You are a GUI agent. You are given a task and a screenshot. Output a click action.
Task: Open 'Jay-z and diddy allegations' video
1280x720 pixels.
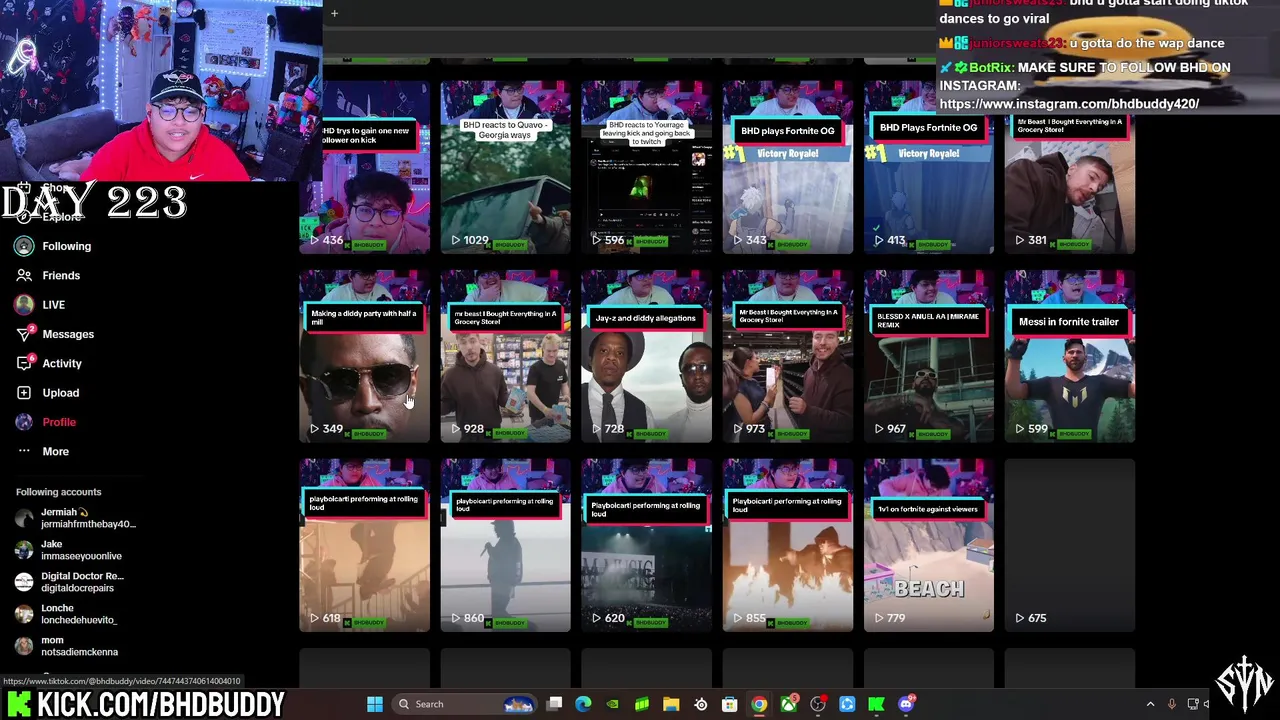646,356
